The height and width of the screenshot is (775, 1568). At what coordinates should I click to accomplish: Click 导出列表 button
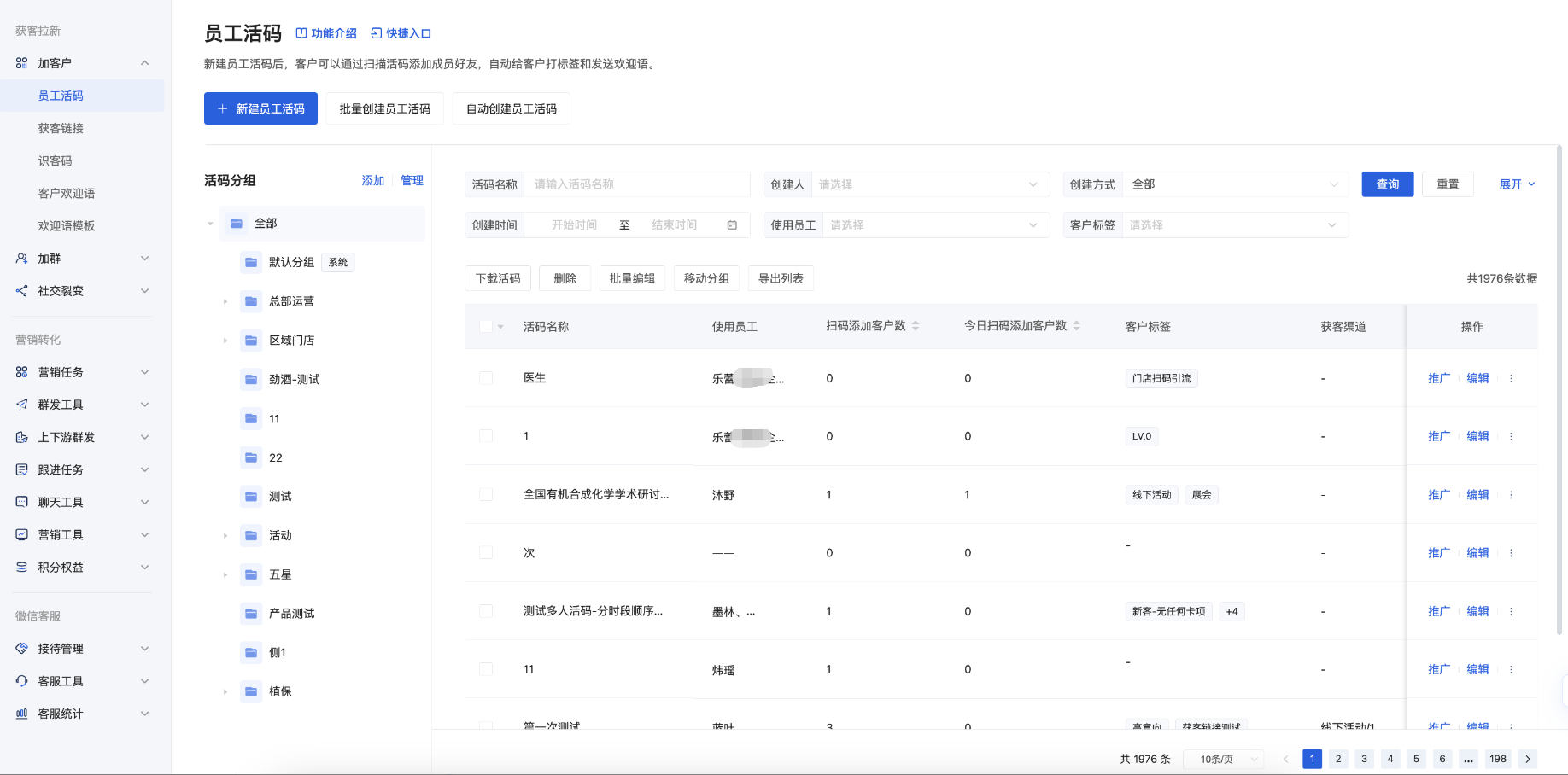781,278
